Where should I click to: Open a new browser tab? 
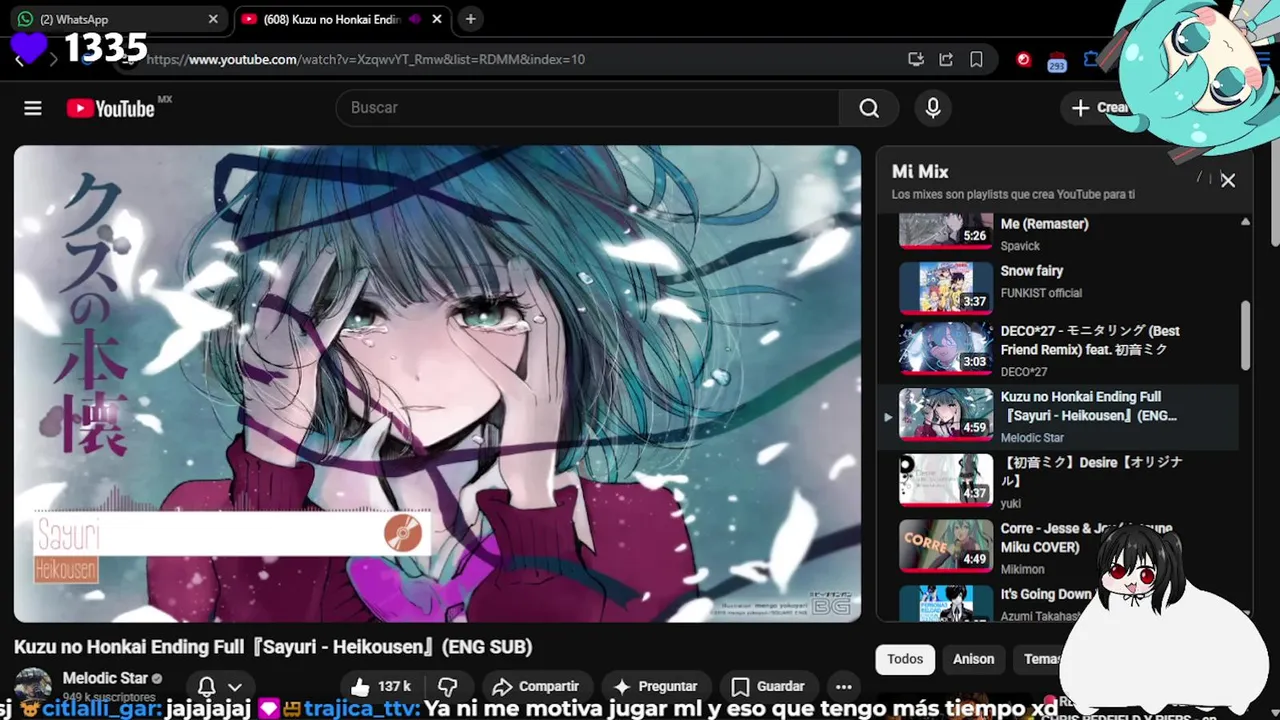tap(470, 19)
